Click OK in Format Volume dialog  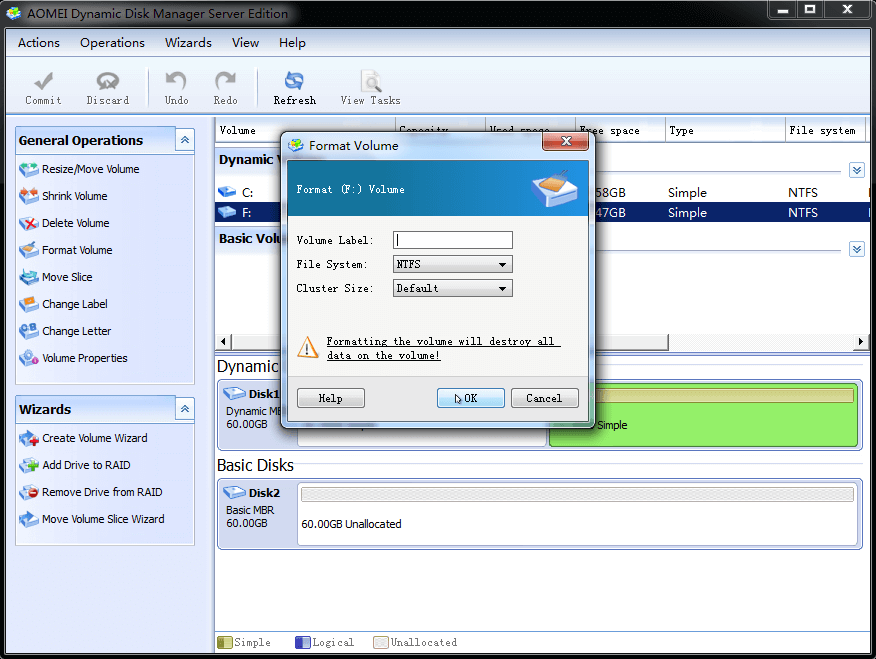point(470,398)
